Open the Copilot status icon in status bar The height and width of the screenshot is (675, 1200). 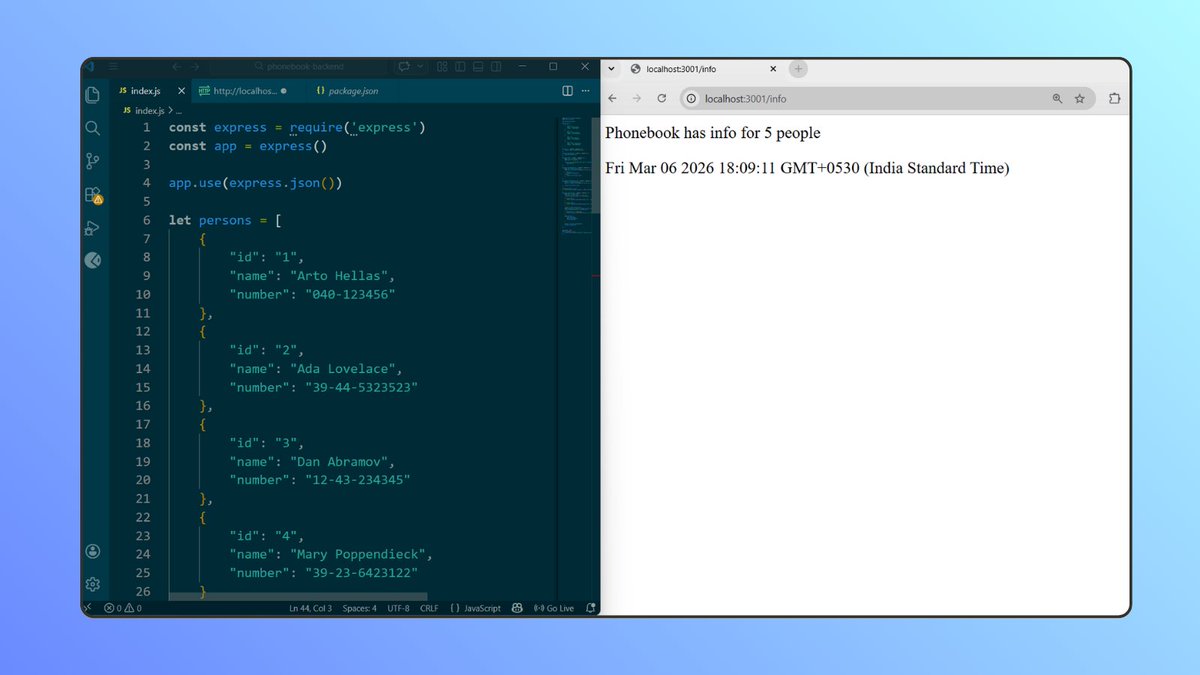(x=517, y=608)
